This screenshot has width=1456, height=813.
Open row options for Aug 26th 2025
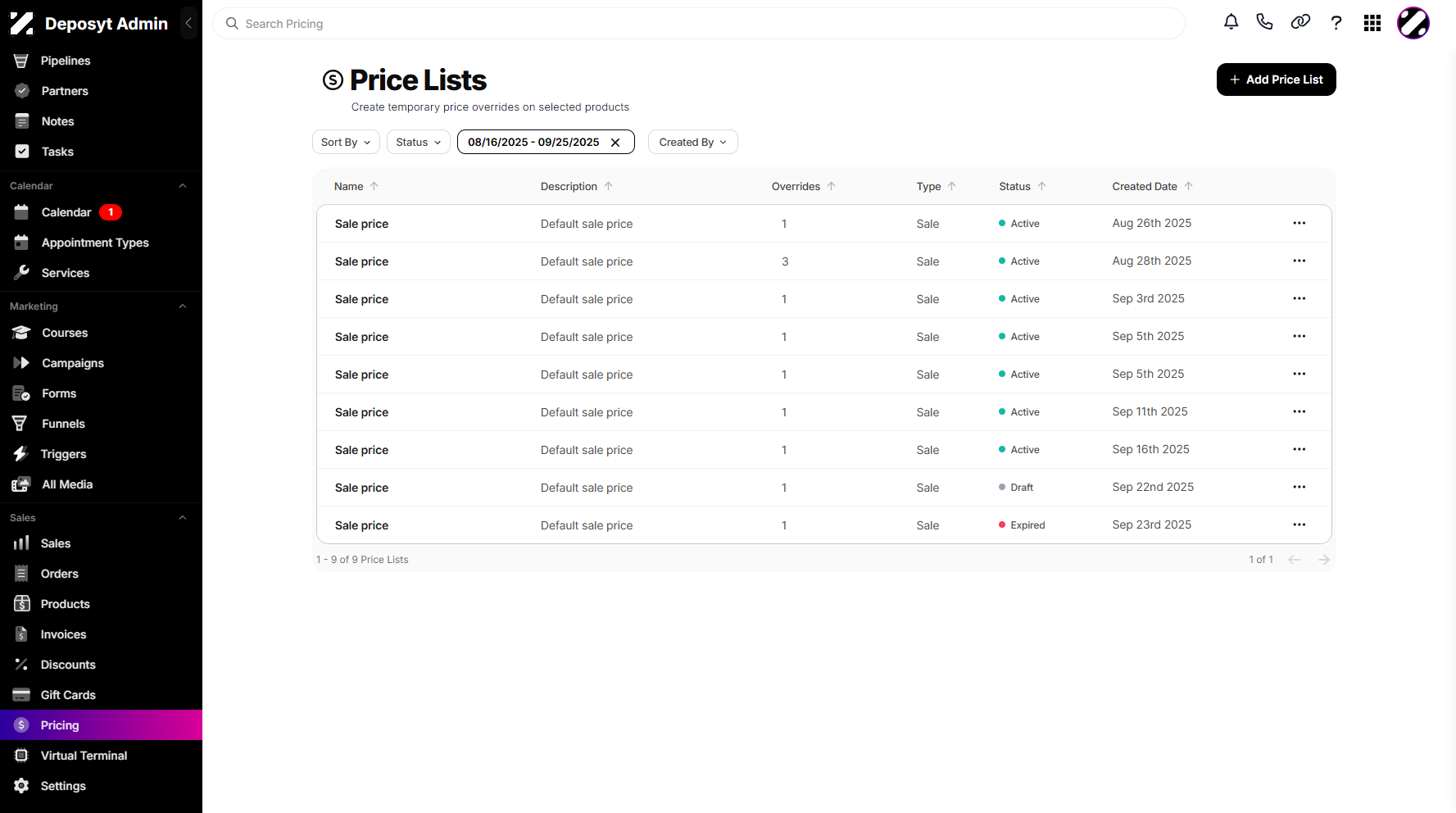click(1300, 223)
